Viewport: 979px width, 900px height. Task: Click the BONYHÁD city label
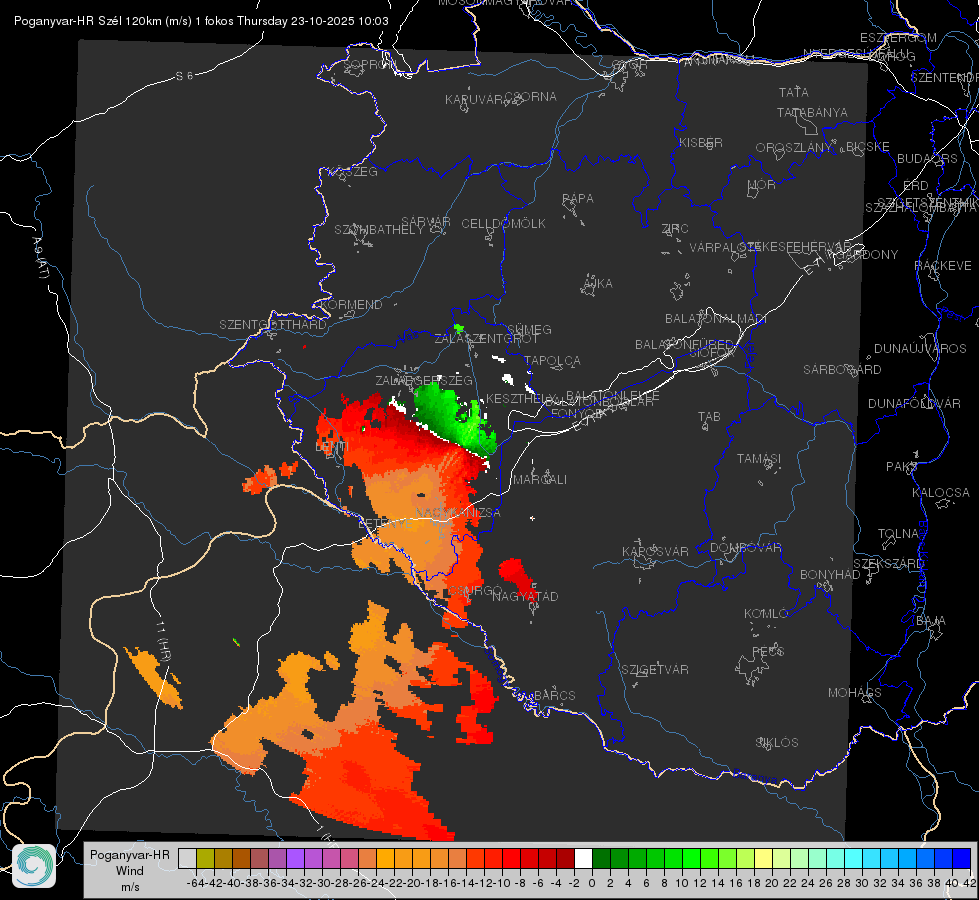pos(830,575)
